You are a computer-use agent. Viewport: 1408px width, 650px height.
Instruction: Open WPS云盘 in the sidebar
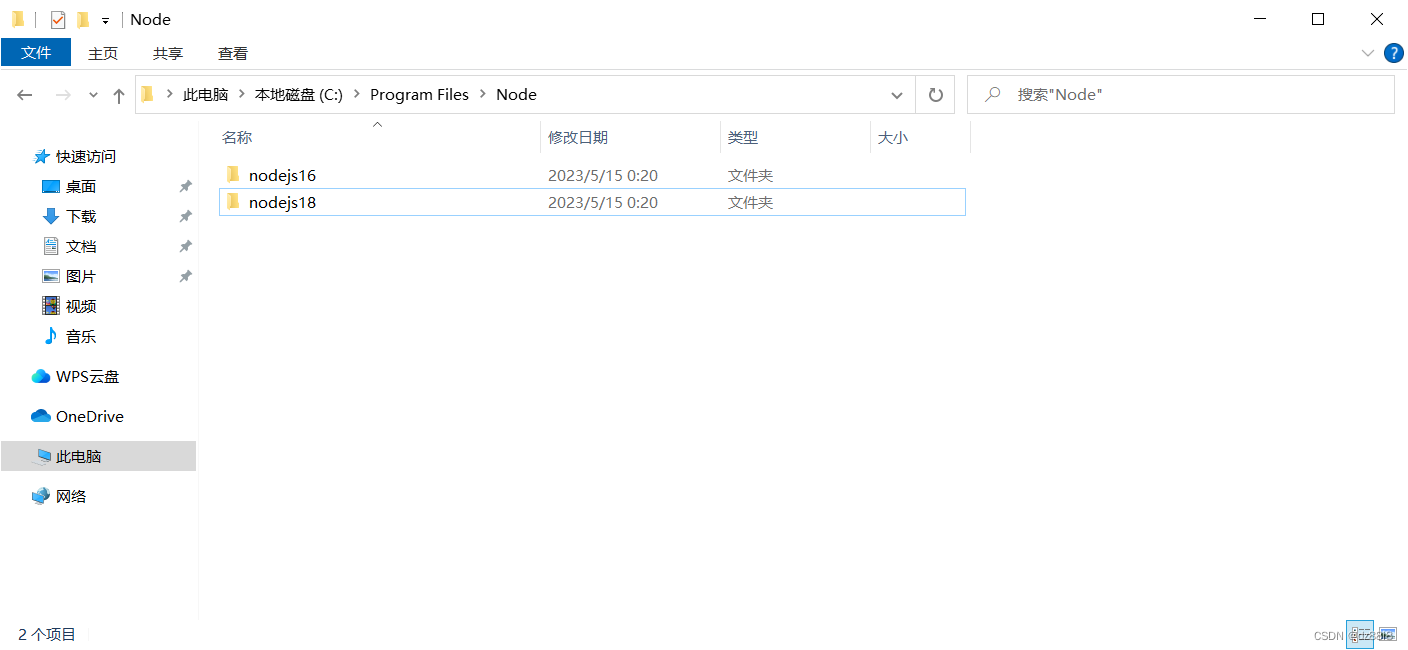86,376
